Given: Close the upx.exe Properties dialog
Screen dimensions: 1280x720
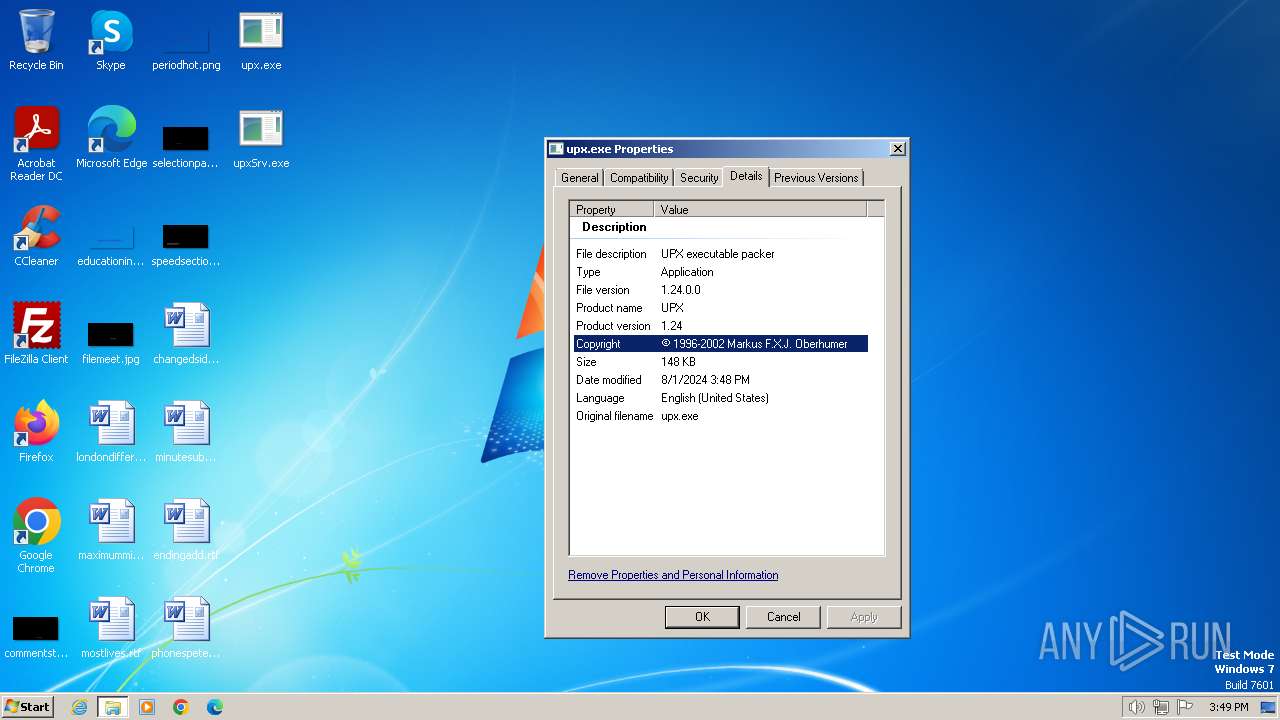Looking at the screenshot, I should [x=898, y=149].
